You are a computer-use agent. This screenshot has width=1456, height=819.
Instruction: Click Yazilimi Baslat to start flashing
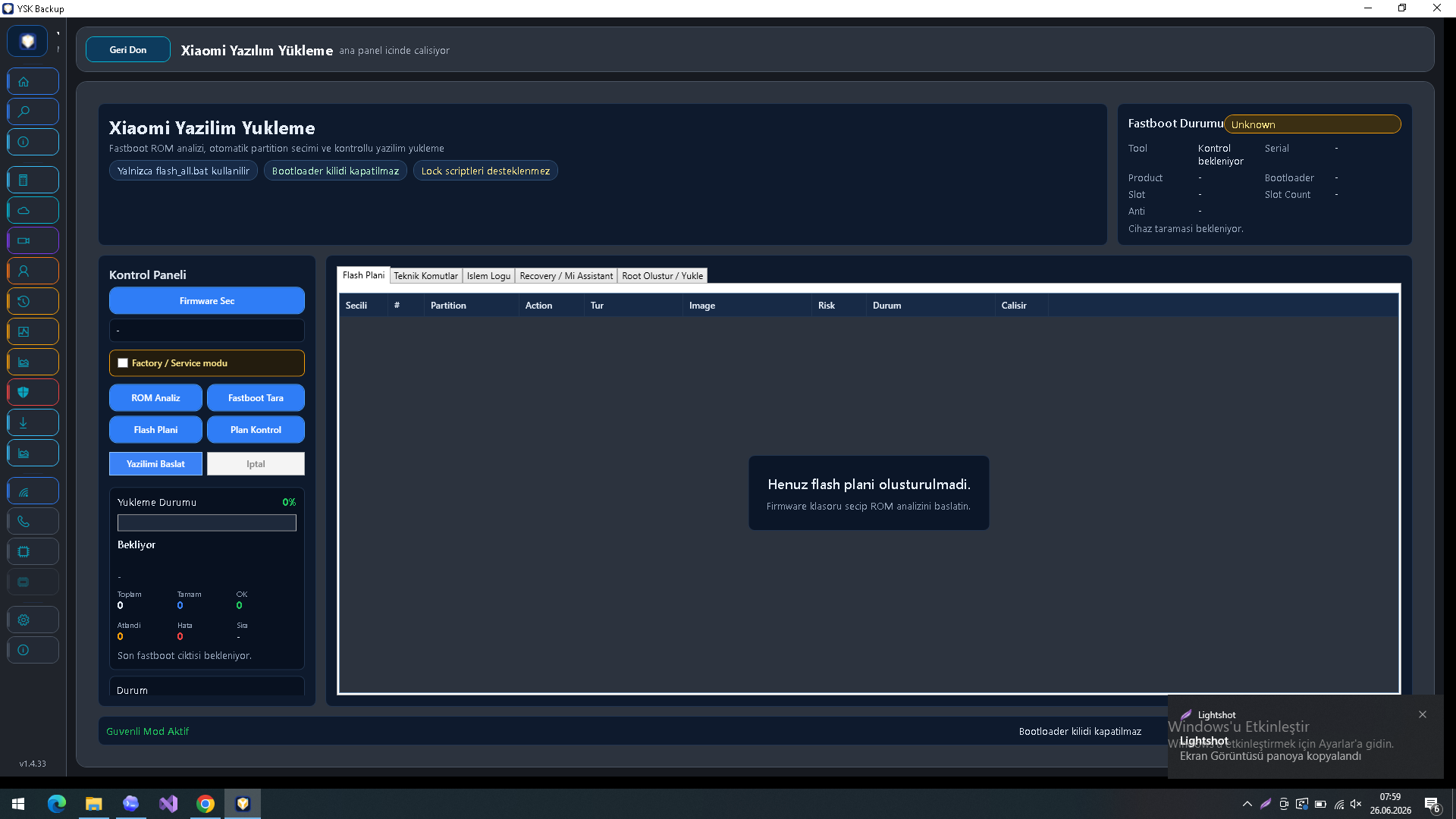point(155,464)
